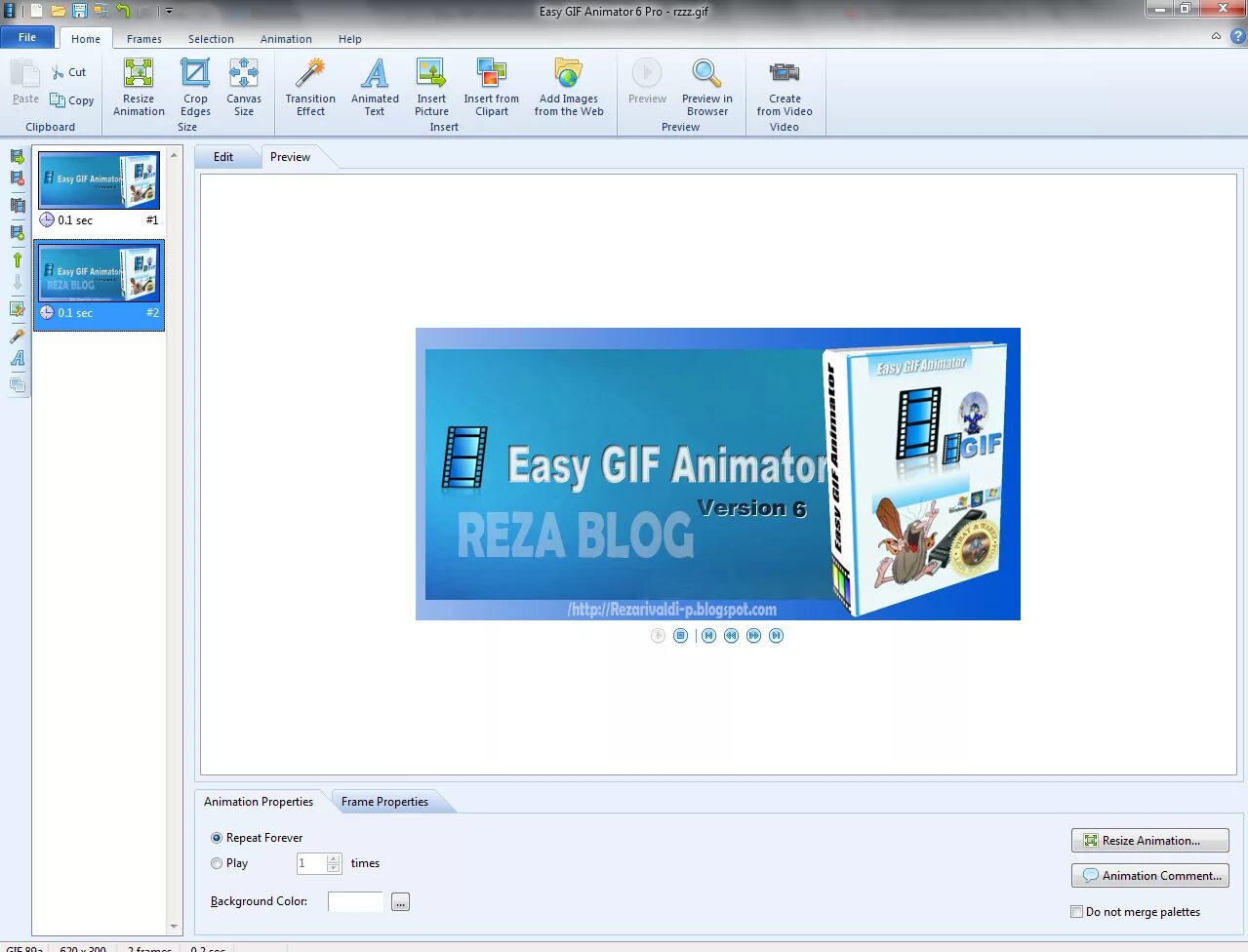Click the play count number field

[311, 863]
